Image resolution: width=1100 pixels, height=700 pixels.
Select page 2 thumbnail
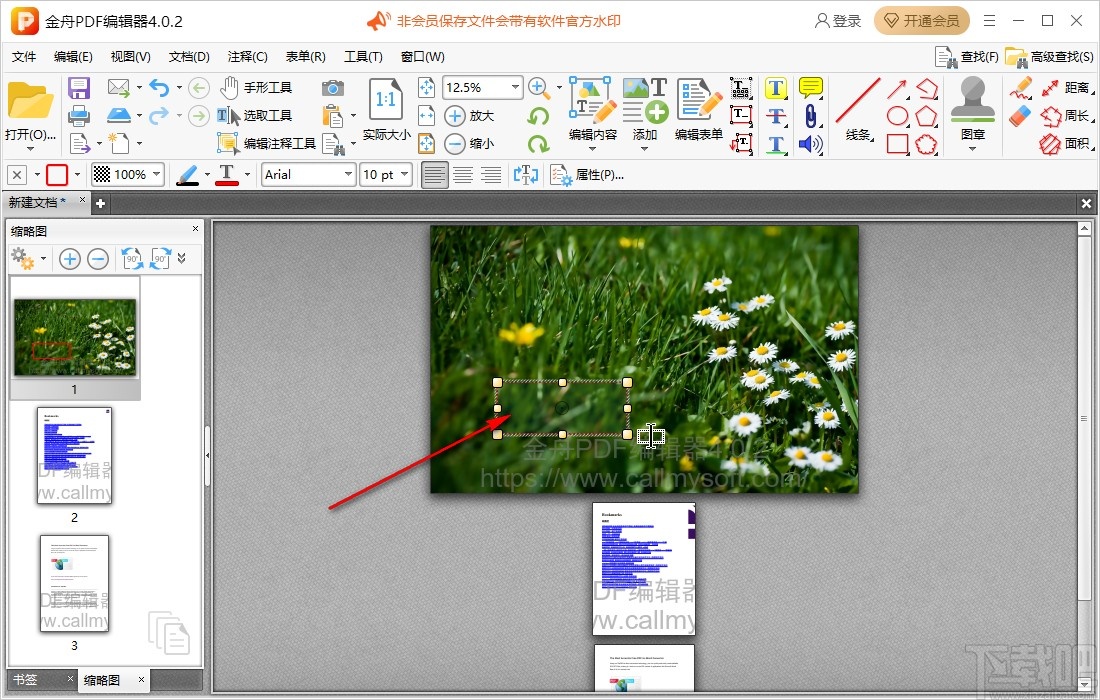tap(74, 456)
